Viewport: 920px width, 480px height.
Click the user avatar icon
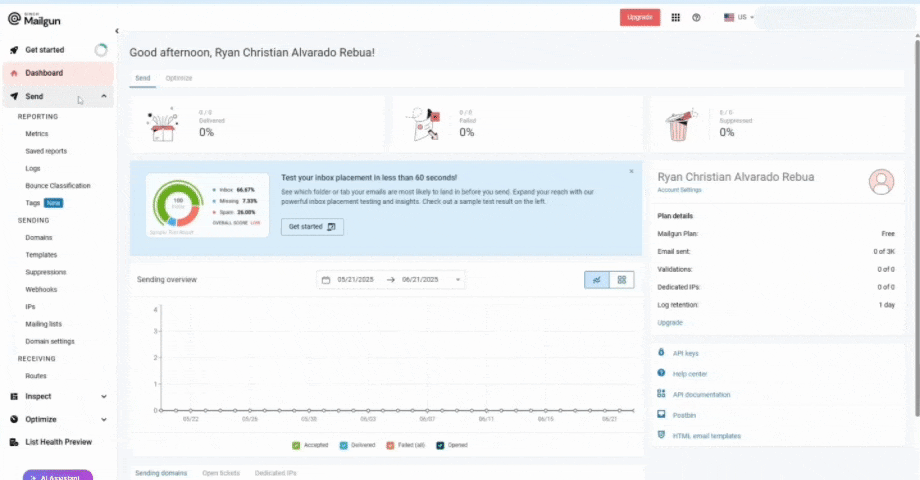(x=881, y=182)
